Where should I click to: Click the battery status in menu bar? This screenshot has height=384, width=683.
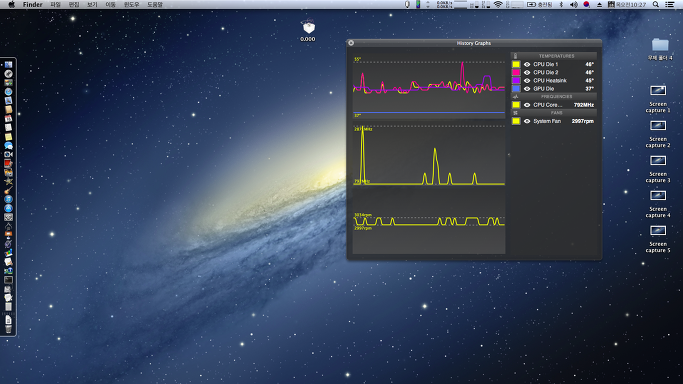[x=540, y=4]
